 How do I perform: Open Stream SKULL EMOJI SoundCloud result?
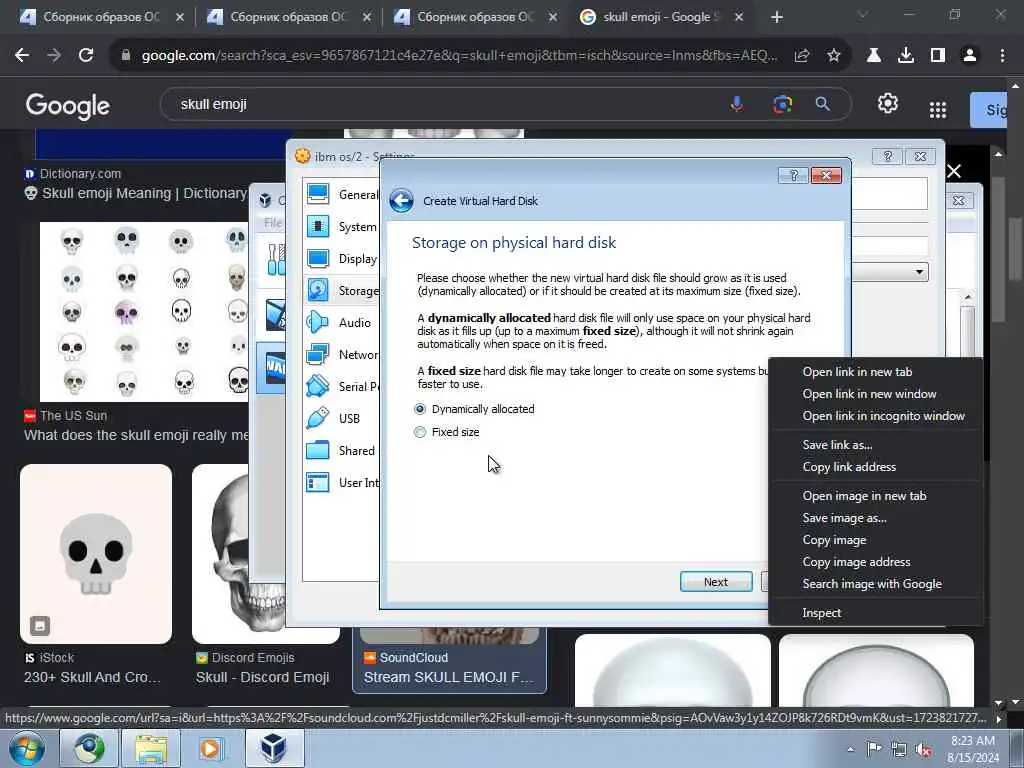(x=449, y=677)
